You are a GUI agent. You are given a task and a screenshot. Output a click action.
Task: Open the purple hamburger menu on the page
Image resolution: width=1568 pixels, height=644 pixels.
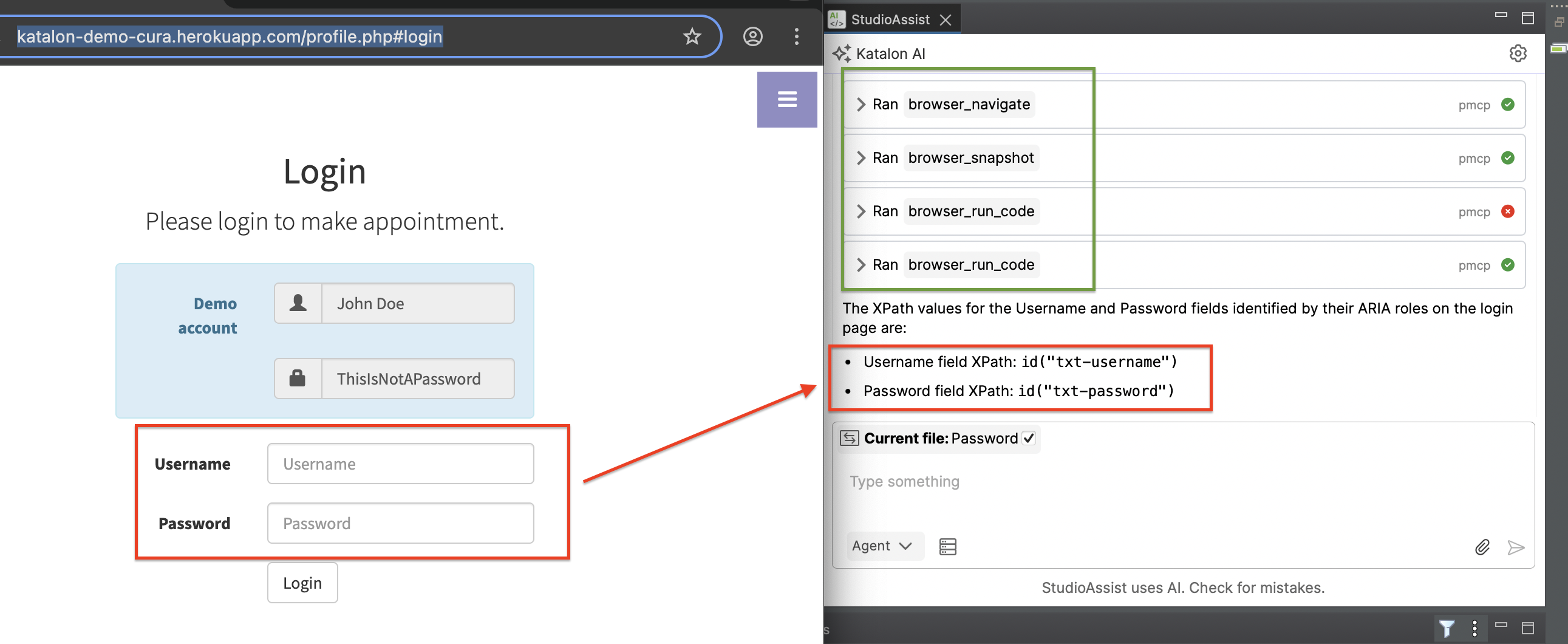click(786, 99)
